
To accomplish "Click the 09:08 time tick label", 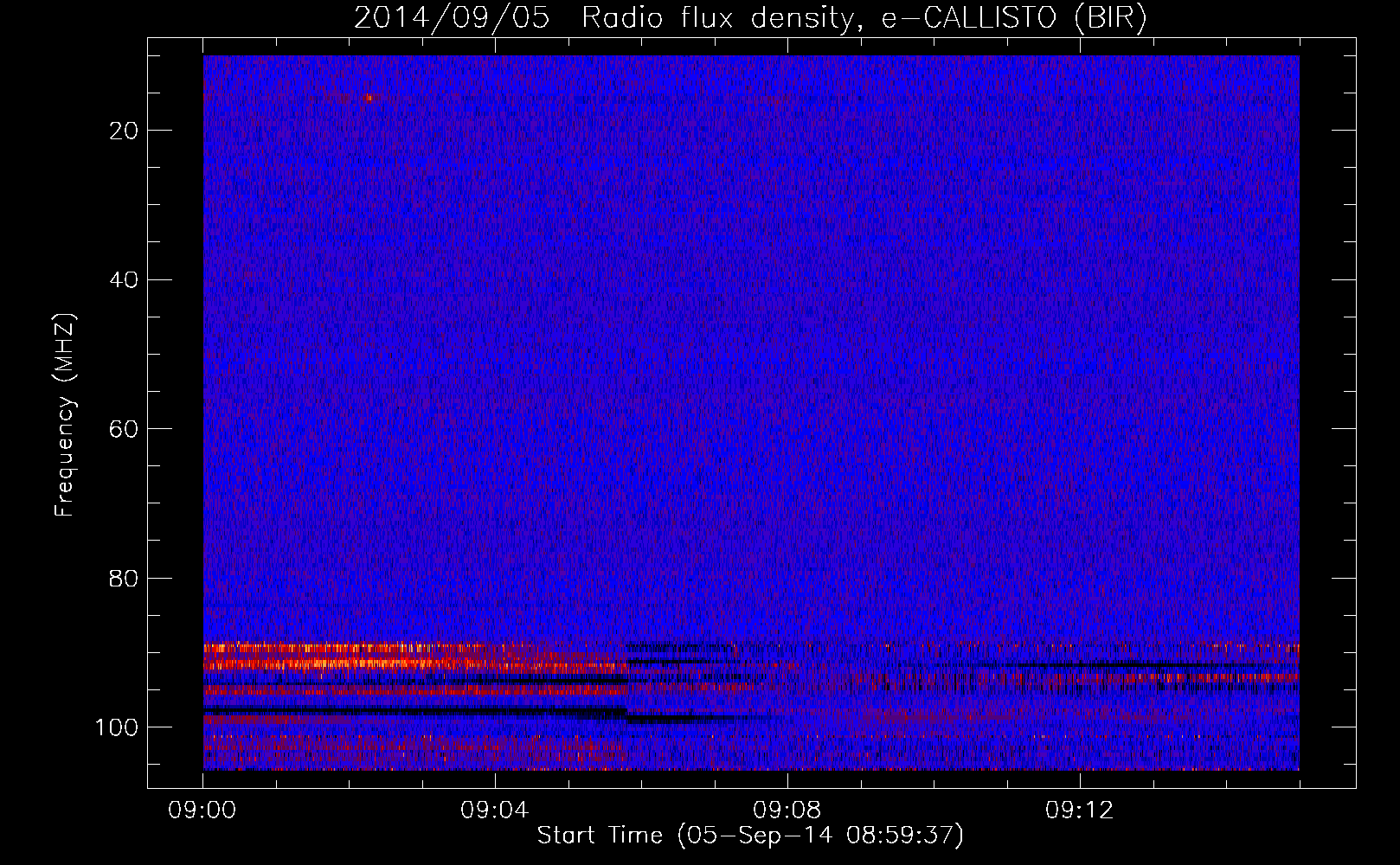I will pyautogui.click(x=787, y=811).
